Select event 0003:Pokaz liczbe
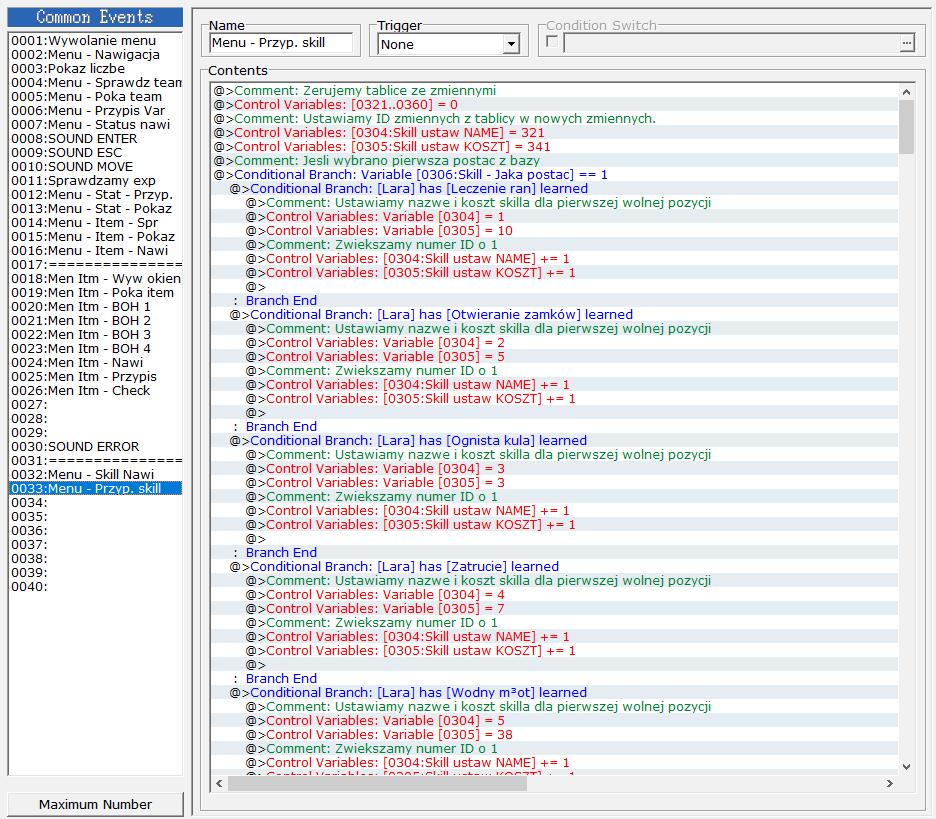The height and width of the screenshot is (819, 936). click(x=96, y=69)
